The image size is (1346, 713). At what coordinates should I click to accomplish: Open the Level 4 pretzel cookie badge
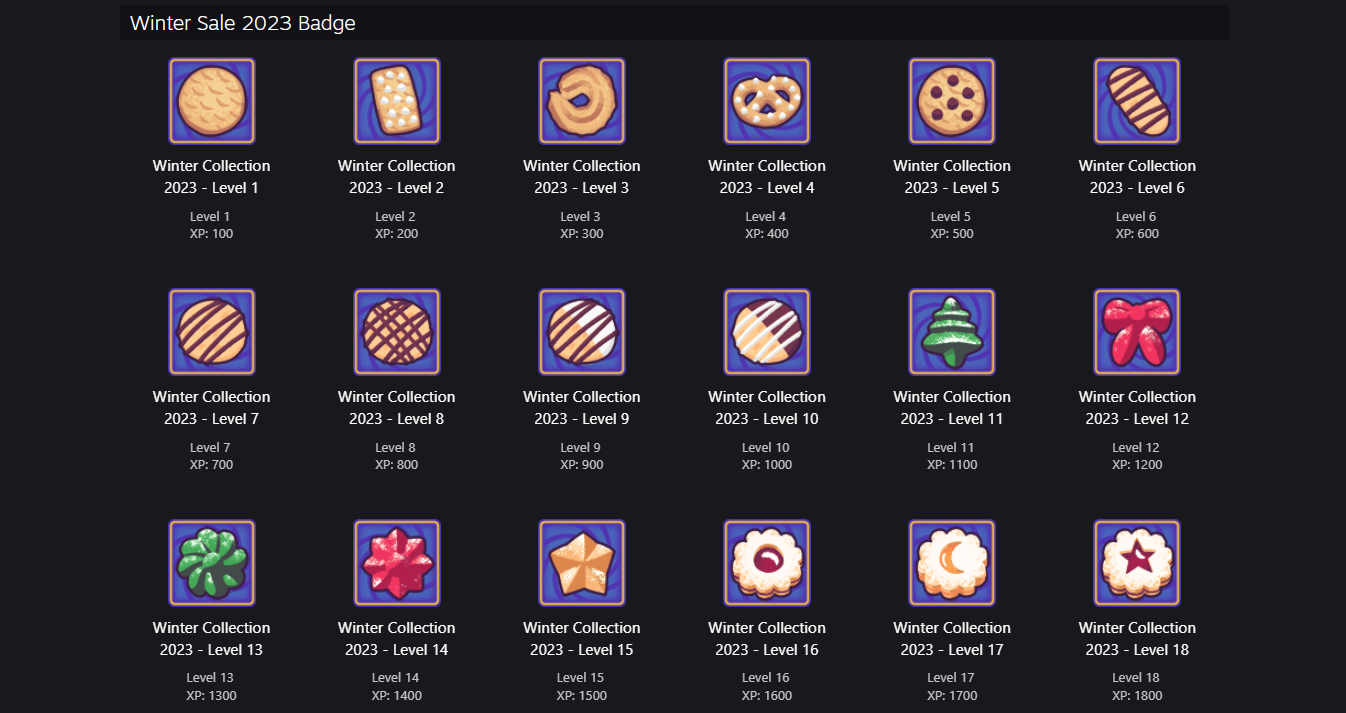pos(766,101)
